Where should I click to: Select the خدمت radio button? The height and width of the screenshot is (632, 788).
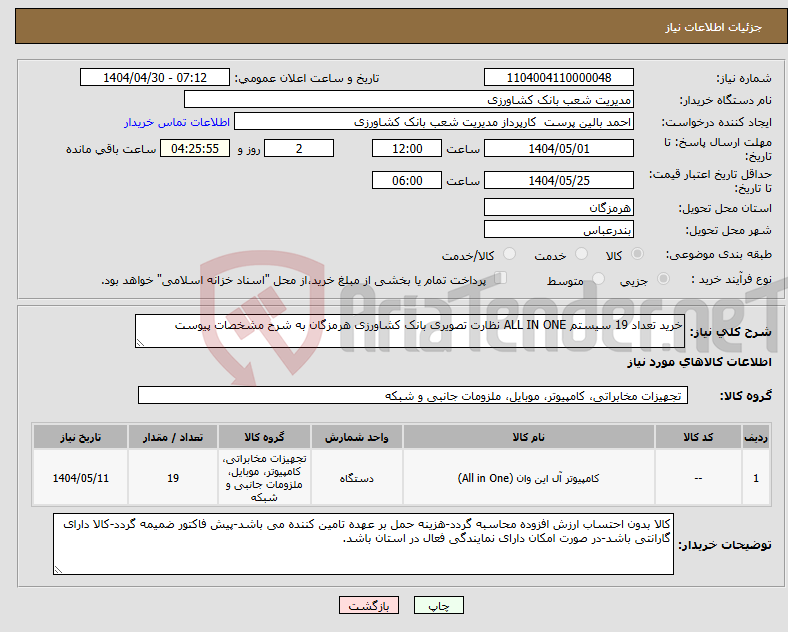click(581, 254)
